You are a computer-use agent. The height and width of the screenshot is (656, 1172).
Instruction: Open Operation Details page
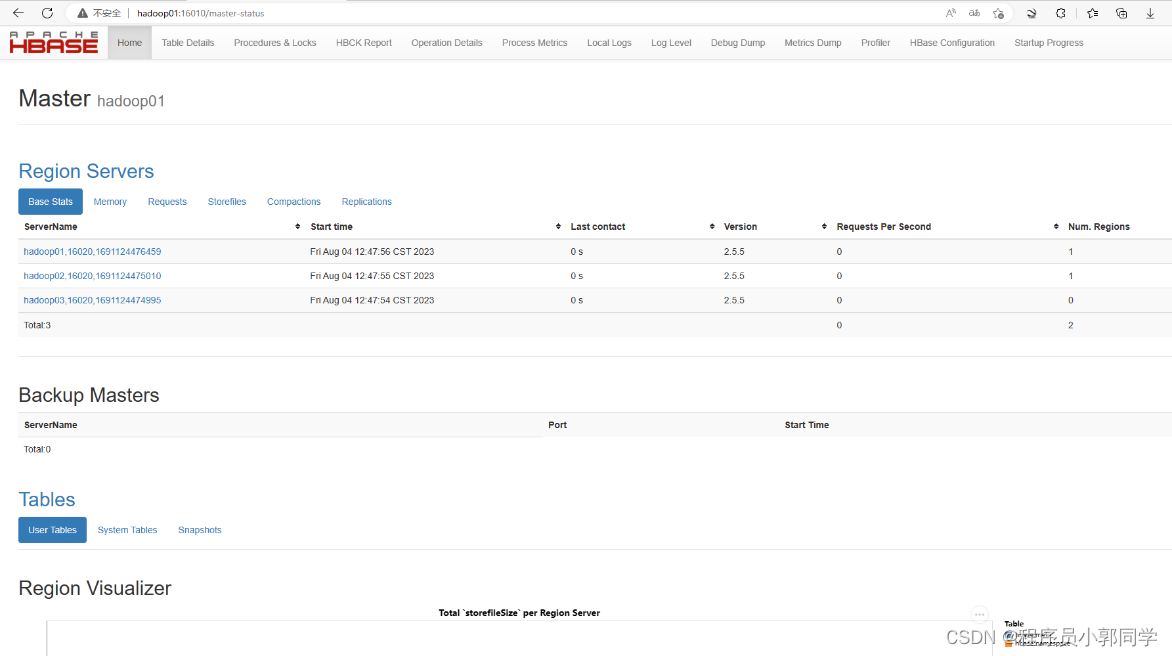pos(447,43)
